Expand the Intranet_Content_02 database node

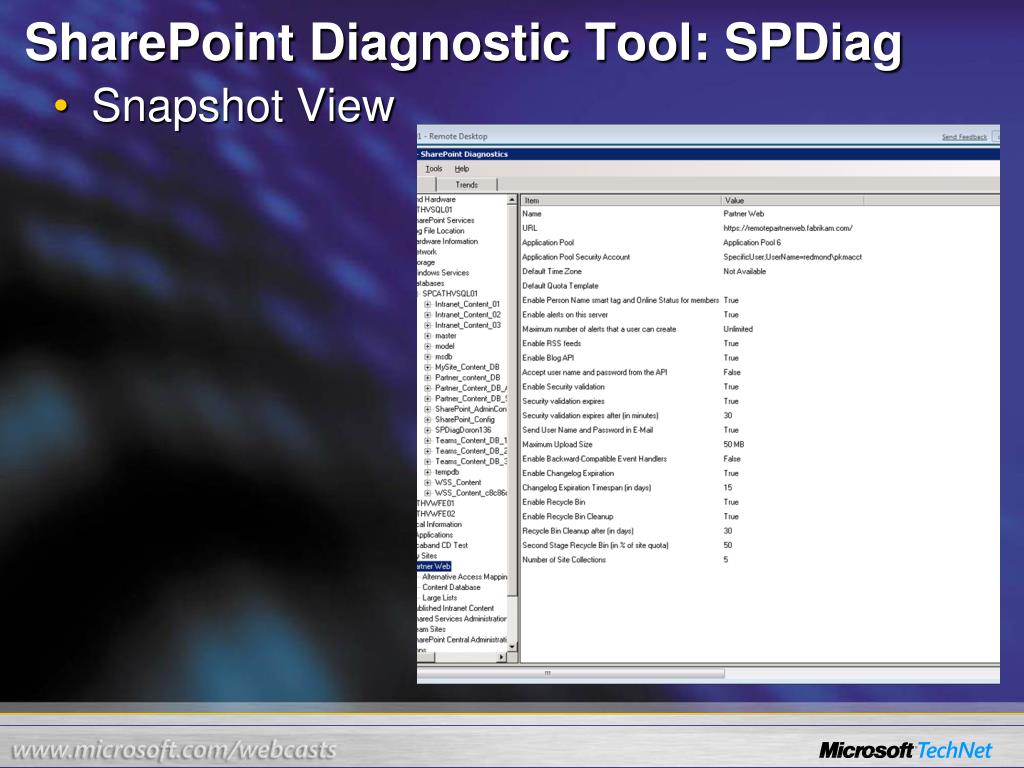[428, 315]
